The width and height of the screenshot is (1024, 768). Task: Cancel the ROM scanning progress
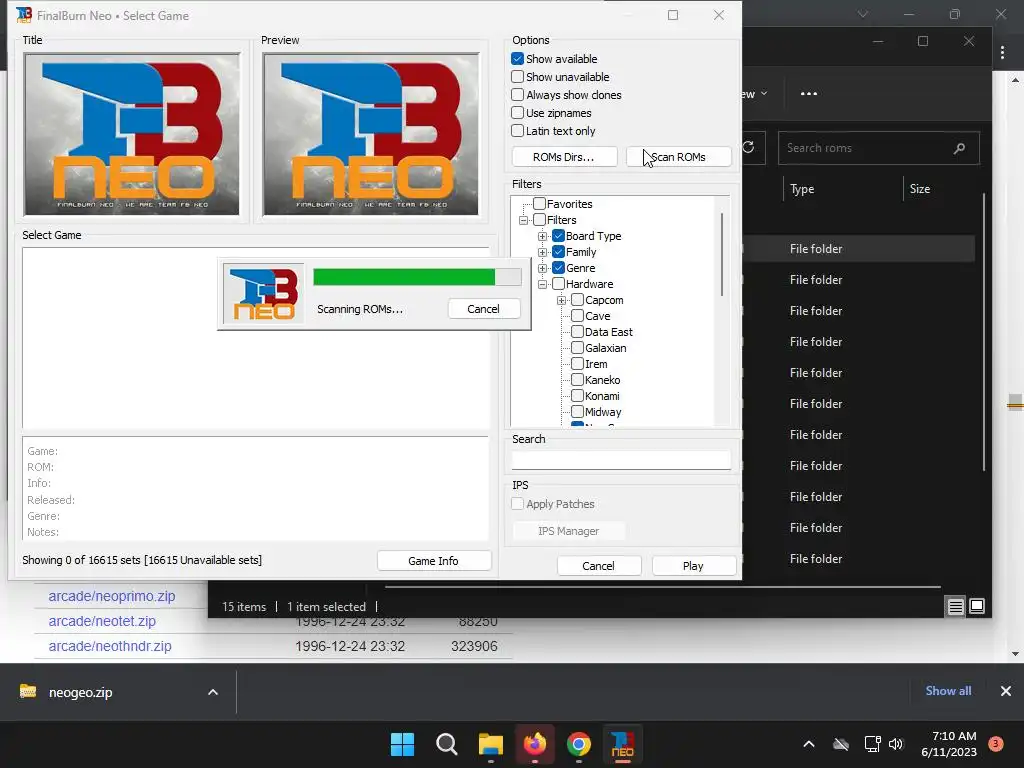coord(484,309)
